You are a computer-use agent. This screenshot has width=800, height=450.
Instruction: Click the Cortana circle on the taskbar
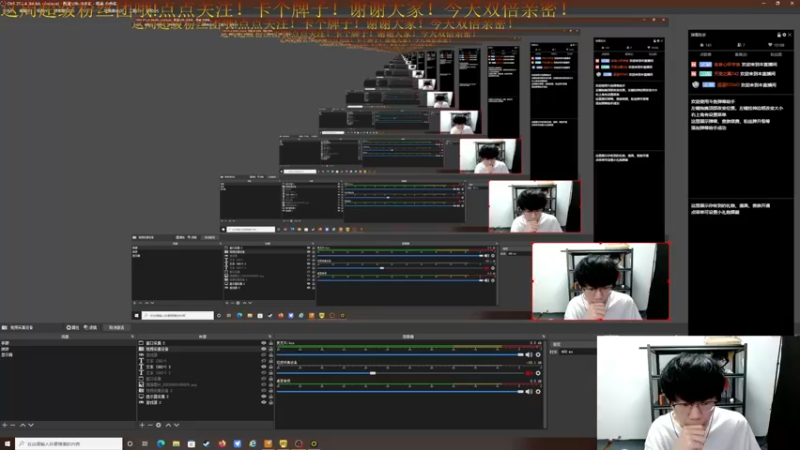tap(130, 444)
